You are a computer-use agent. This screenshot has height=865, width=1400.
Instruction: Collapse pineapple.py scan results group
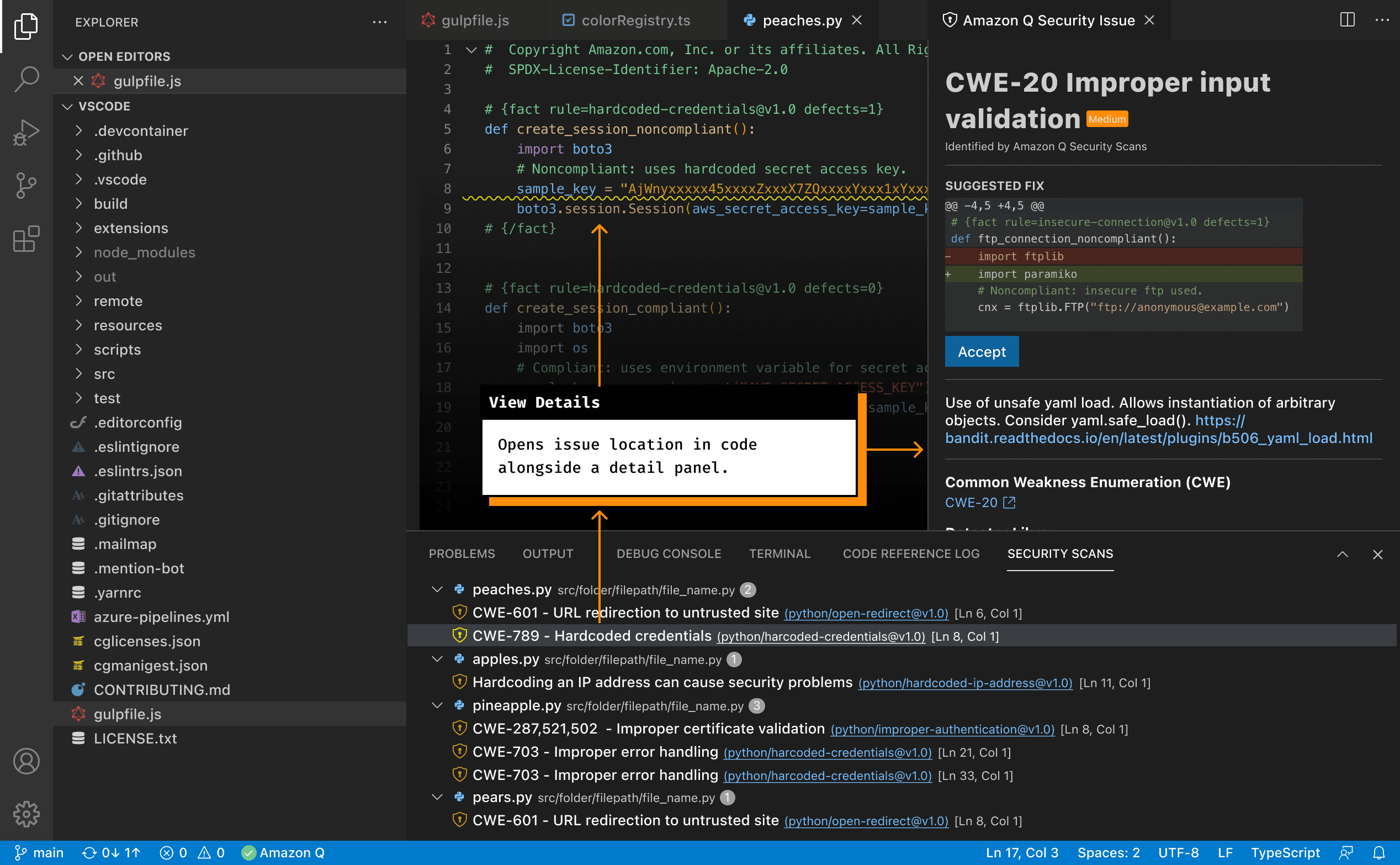point(437,705)
